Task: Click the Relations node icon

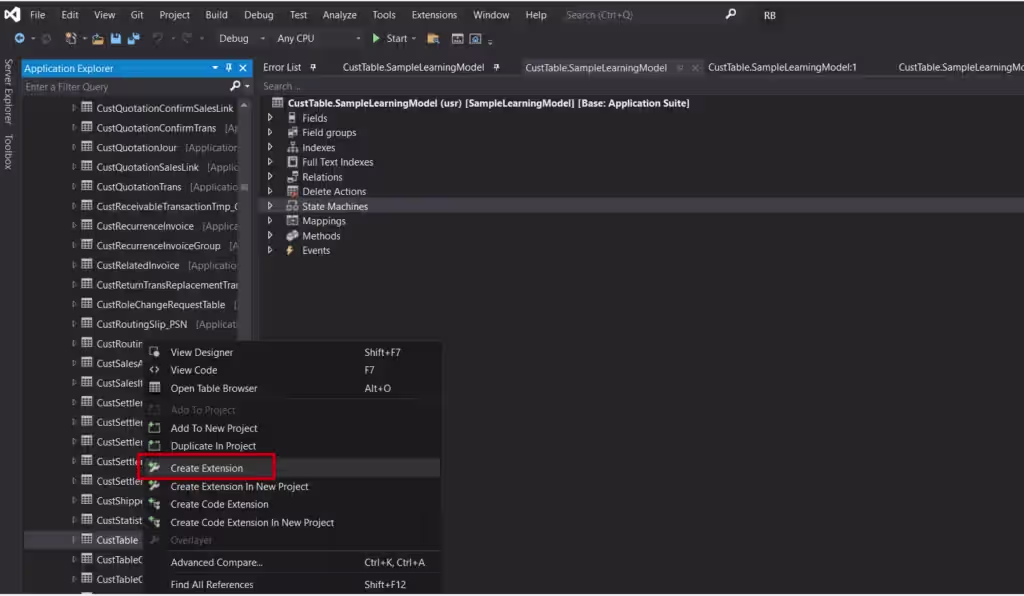Action: pos(292,177)
